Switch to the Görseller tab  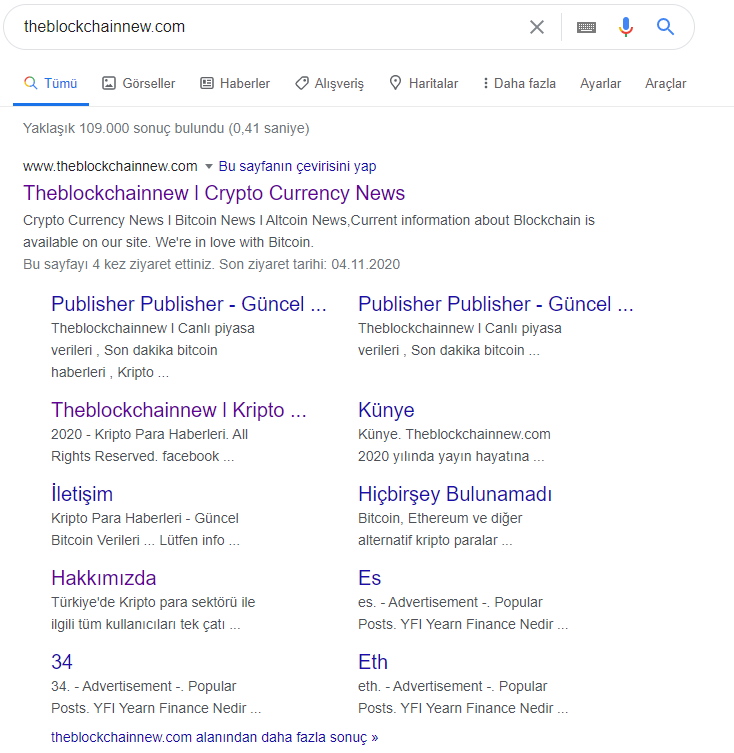click(139, 84)
